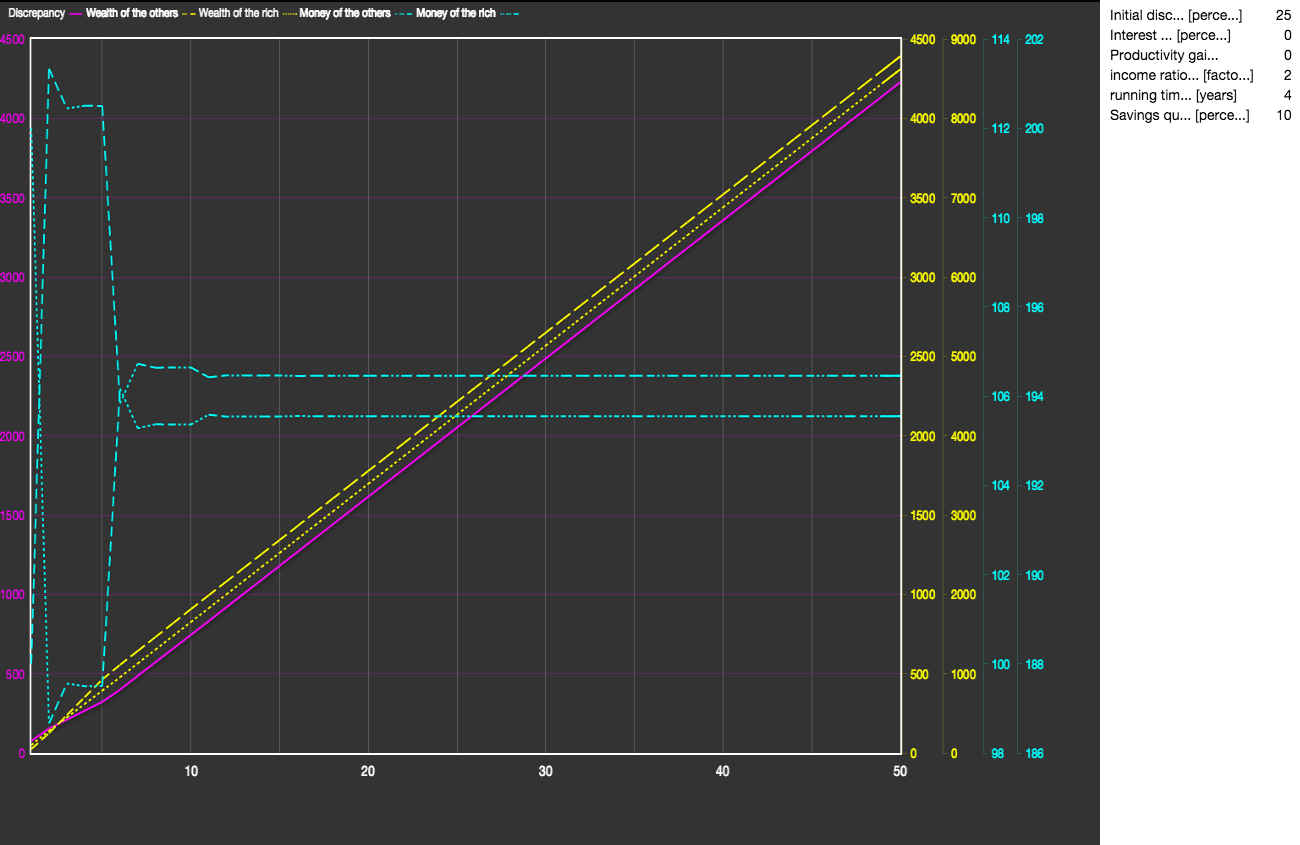Click the Savings quota value 10
The width and height of the screenshot is (1300, 845).
[x=1283, y=116]
